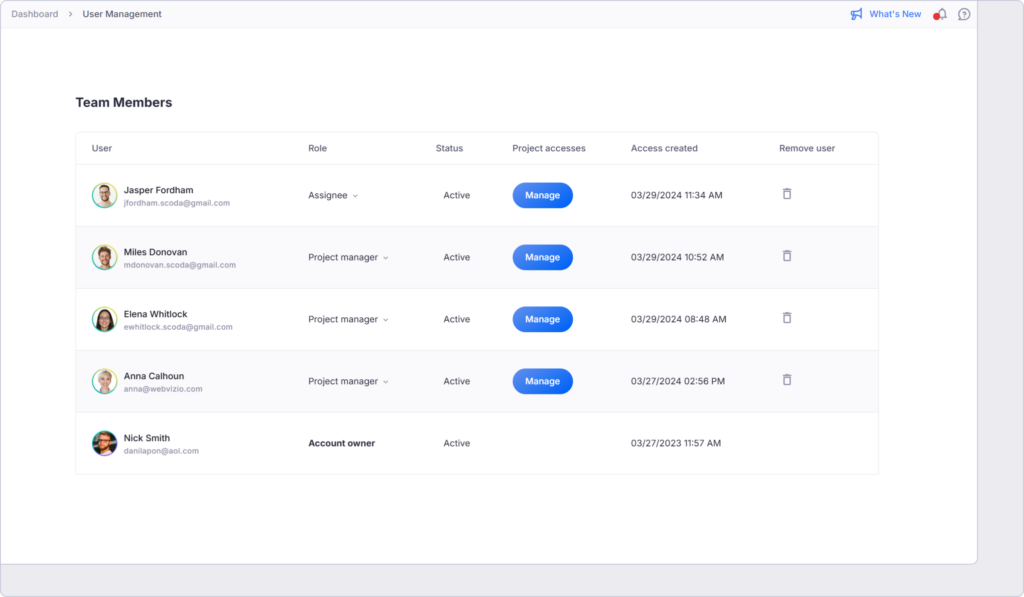Click trash icon for Elena Whitlock
This screenshot has width=1024, height=597.
(787, 318)
